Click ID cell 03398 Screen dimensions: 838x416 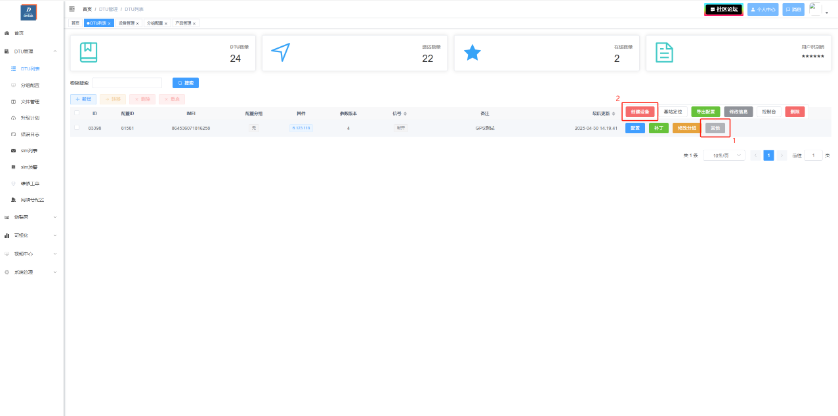(95, 128)
